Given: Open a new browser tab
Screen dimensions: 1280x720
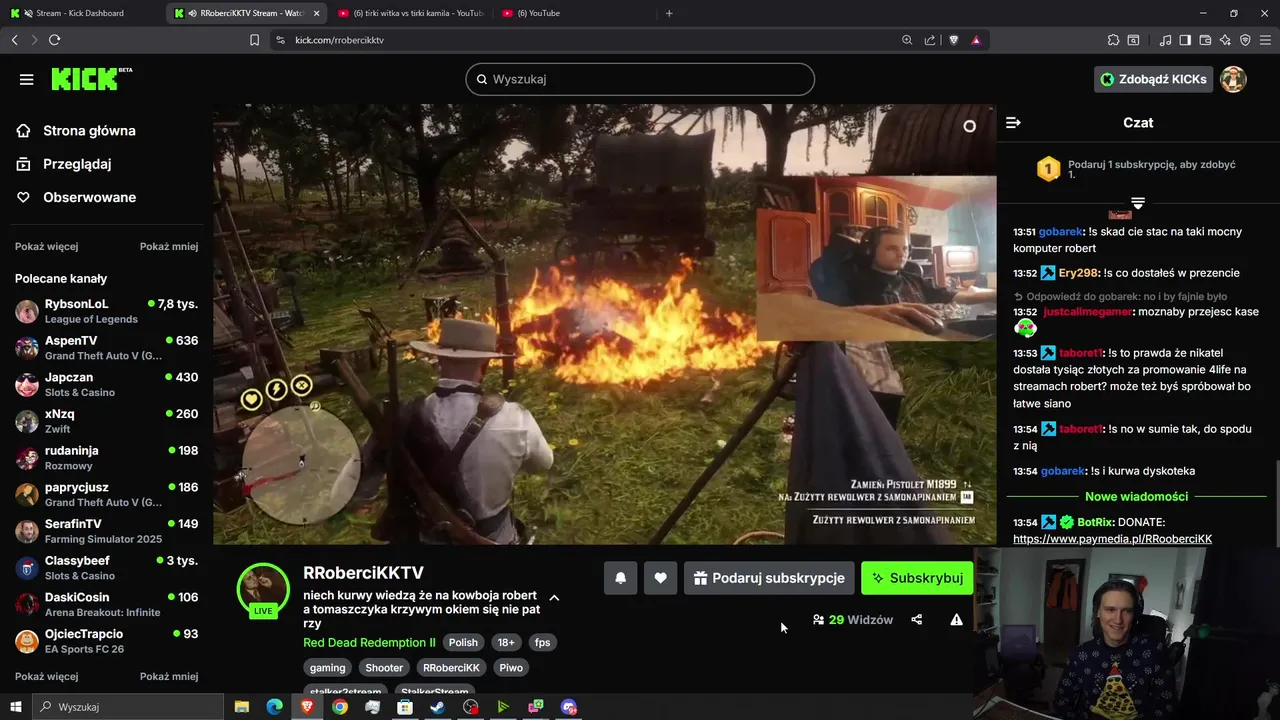Looking at the screenshot, I should click(669, 13).
